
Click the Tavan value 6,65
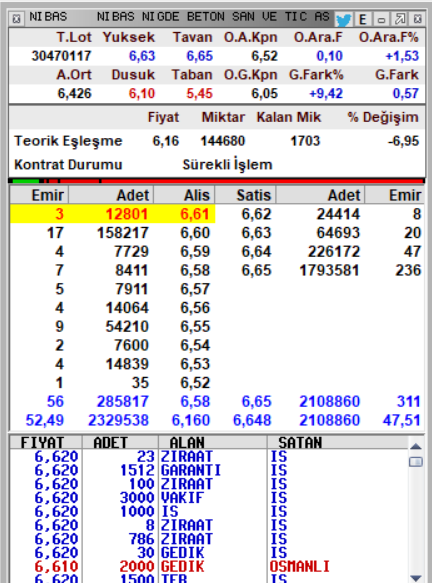tap(200, 56)
